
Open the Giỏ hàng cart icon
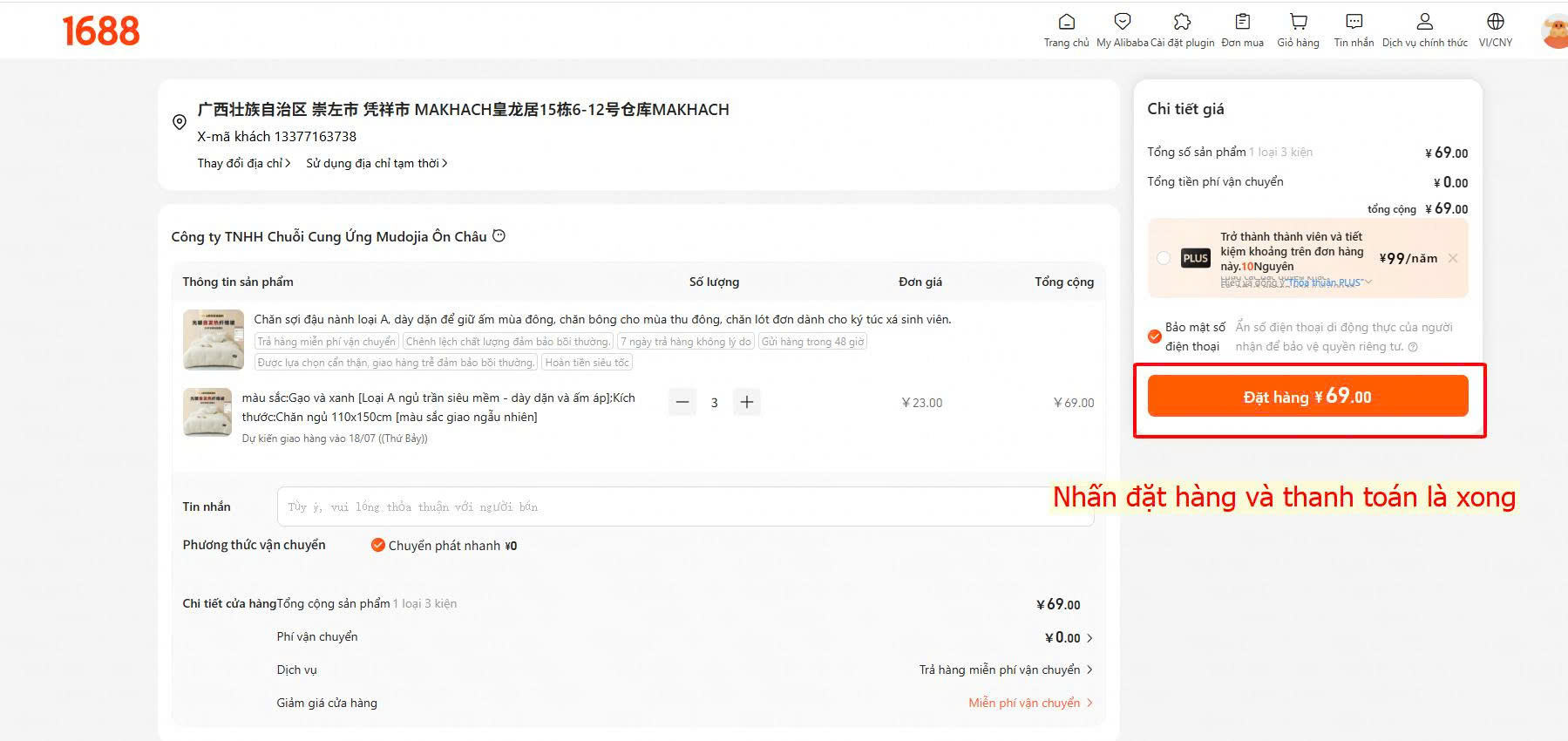click(1299, 22)
